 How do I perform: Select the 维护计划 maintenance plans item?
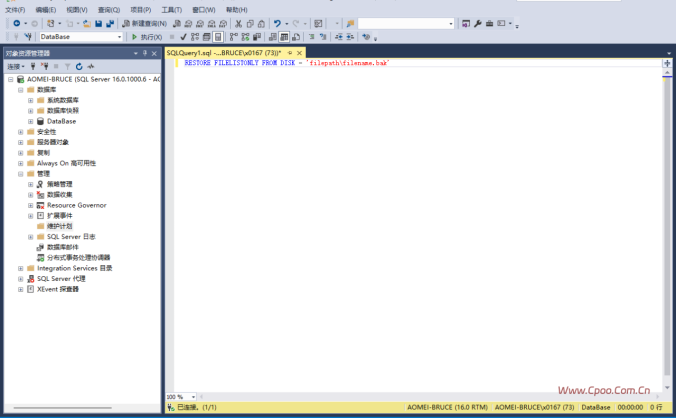59,226
